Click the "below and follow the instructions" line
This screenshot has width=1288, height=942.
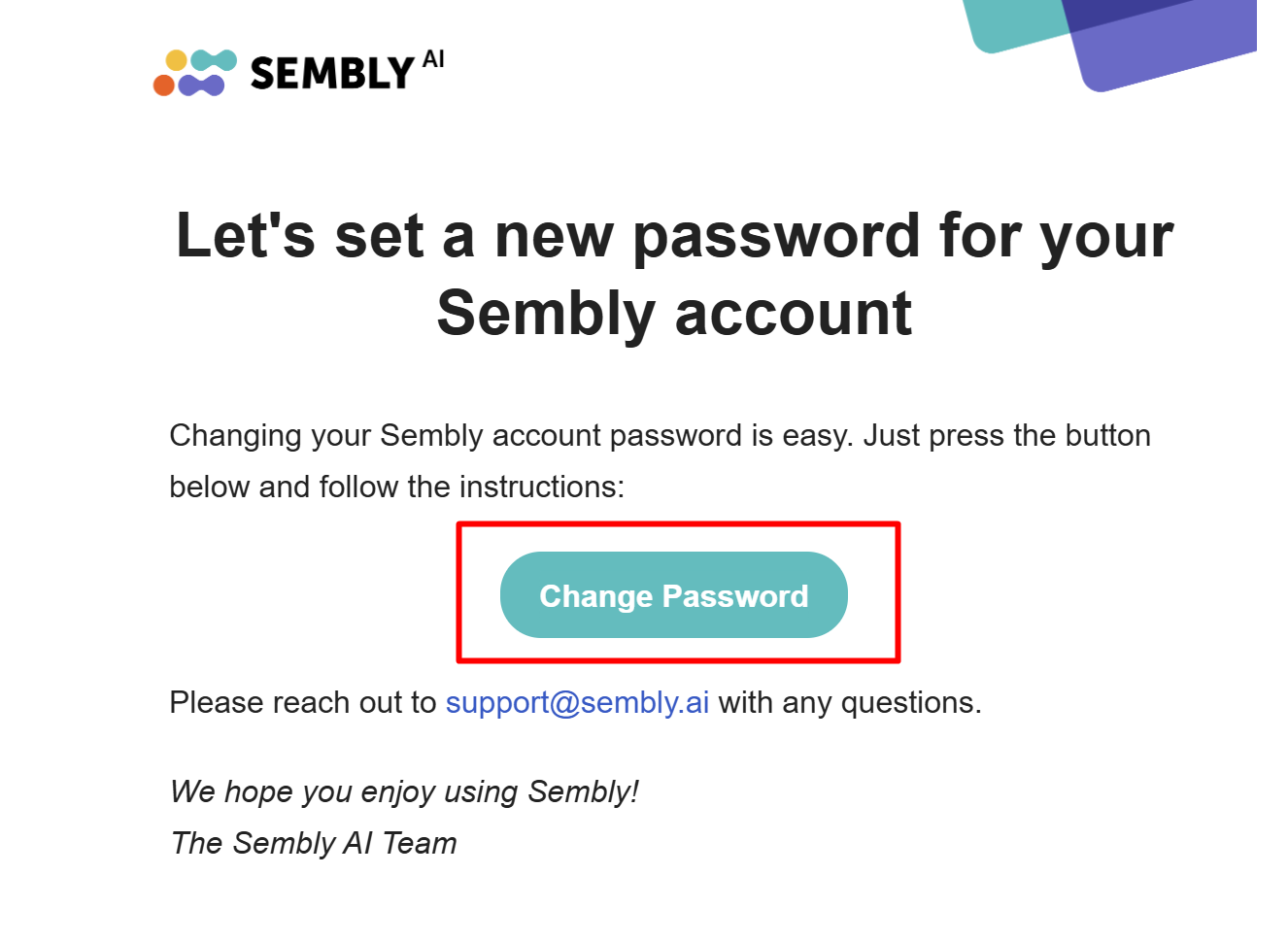(x=396, y=486)
